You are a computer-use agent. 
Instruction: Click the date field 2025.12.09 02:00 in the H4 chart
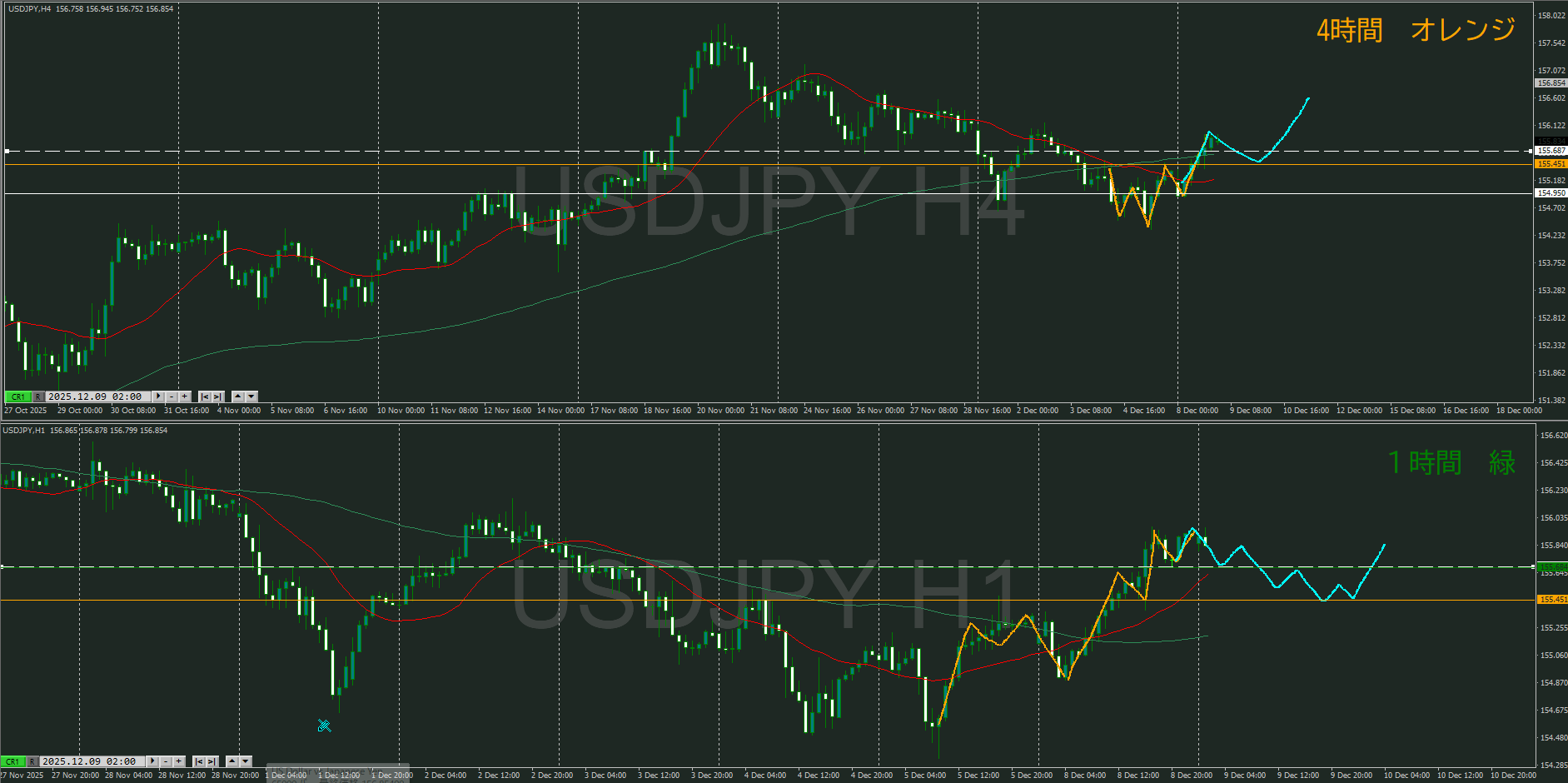(x=94, y=396)
